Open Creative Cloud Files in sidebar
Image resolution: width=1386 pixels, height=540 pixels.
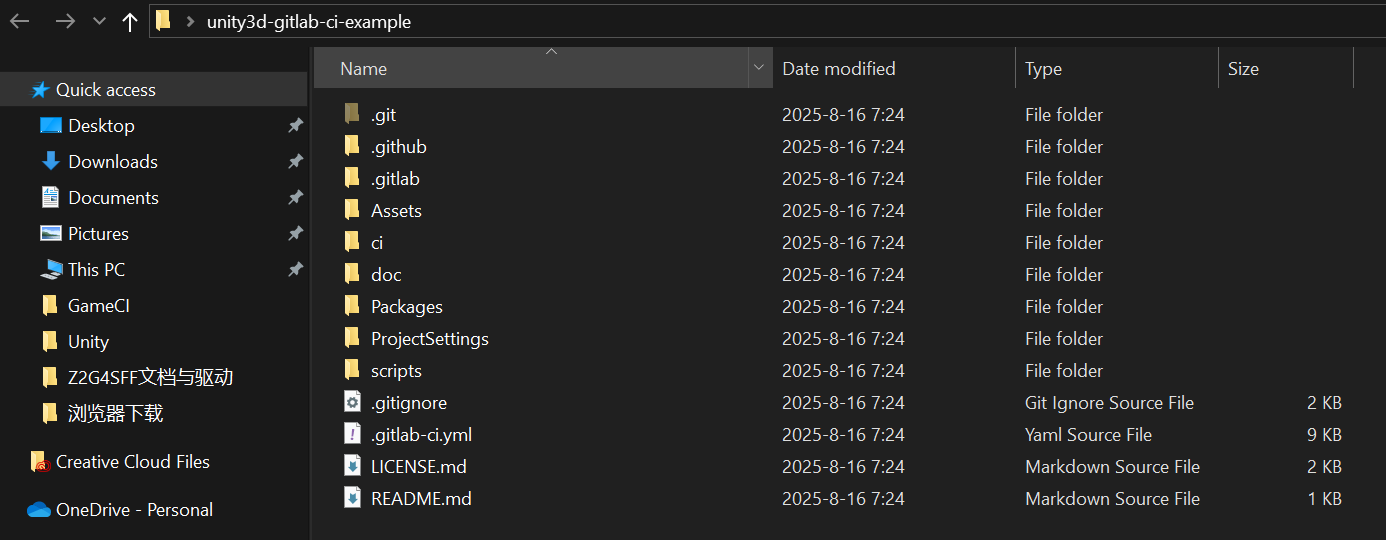pos(120,461)
